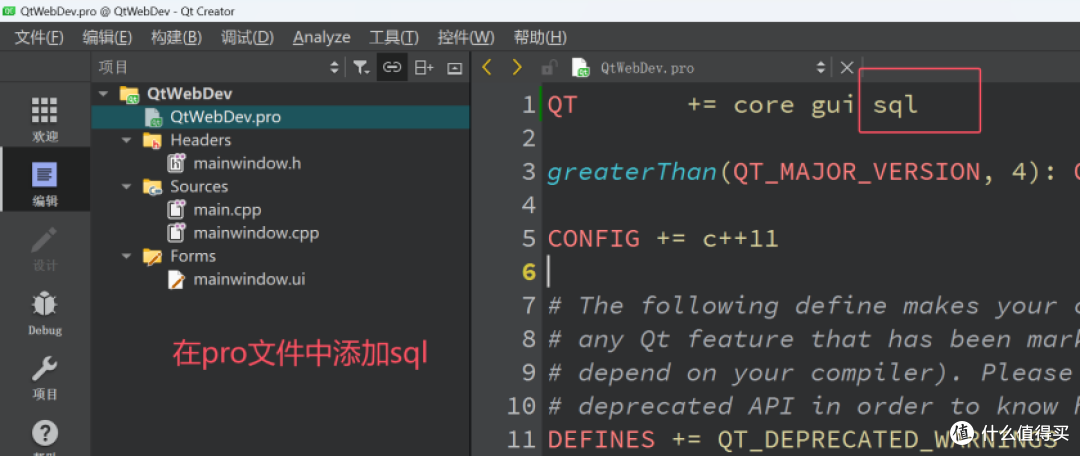Image resolution: width=1080 pixels, height=456 pixels.
Task: Select main.cpp file
Action: 227,209
